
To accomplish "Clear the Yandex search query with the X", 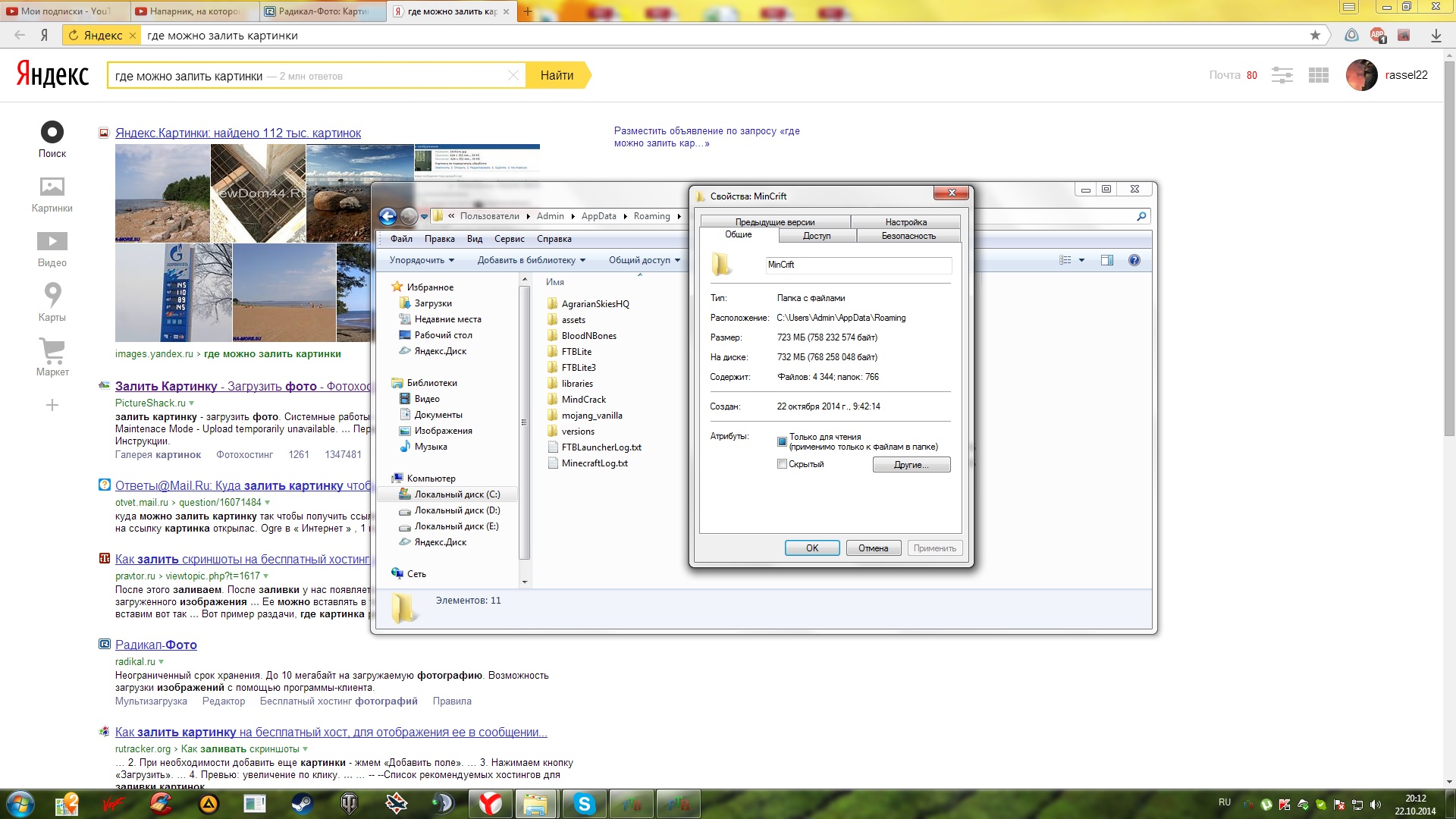I will (x=513, y=75).
